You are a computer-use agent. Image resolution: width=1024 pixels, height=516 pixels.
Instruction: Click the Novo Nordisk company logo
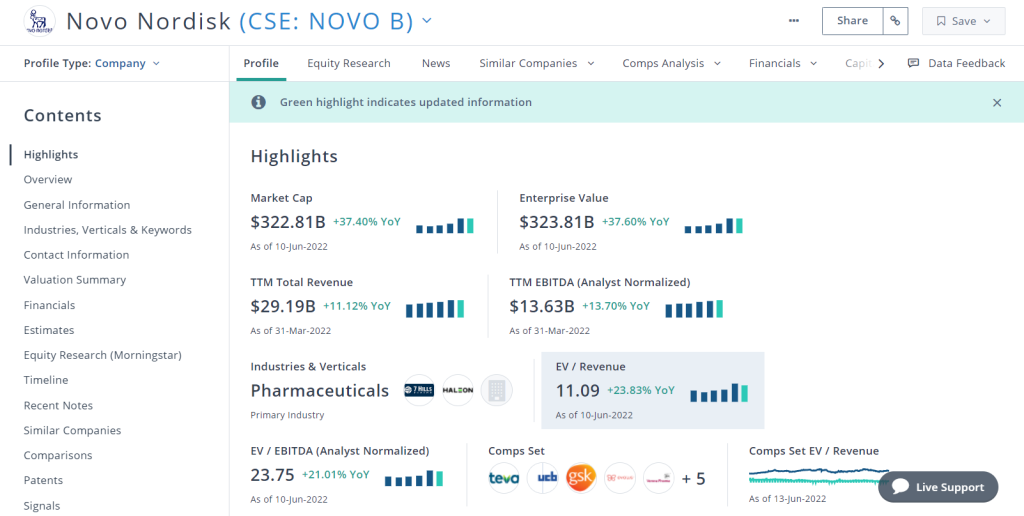click(39, 22)
